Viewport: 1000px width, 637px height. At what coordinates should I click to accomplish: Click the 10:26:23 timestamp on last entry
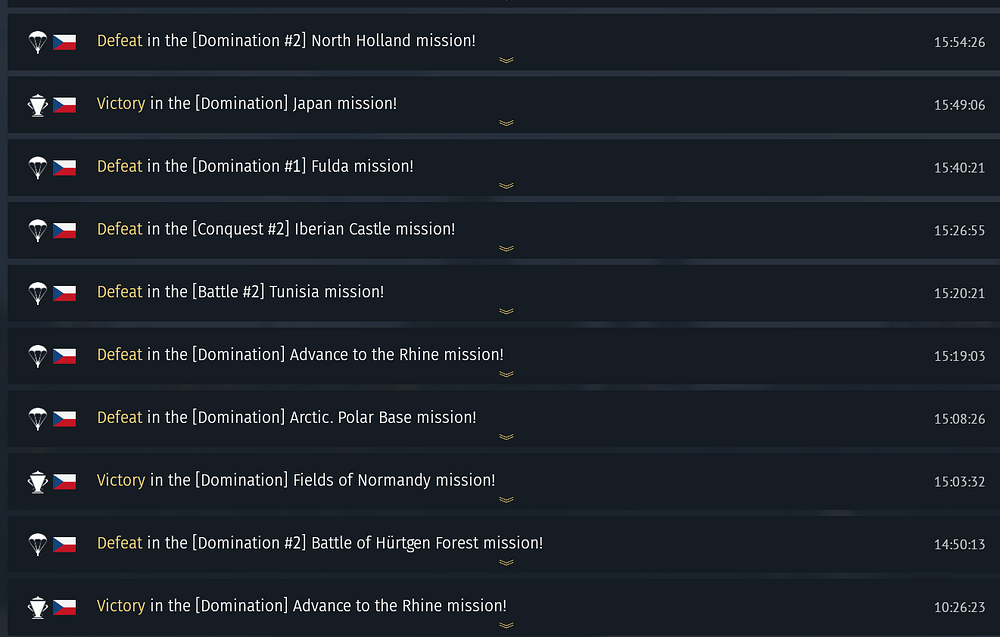[x=959, y=607]
